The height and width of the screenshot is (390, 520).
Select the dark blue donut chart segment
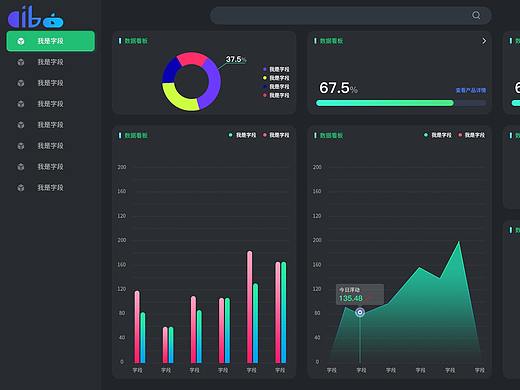pyautogui.click(x=171, y=71)
